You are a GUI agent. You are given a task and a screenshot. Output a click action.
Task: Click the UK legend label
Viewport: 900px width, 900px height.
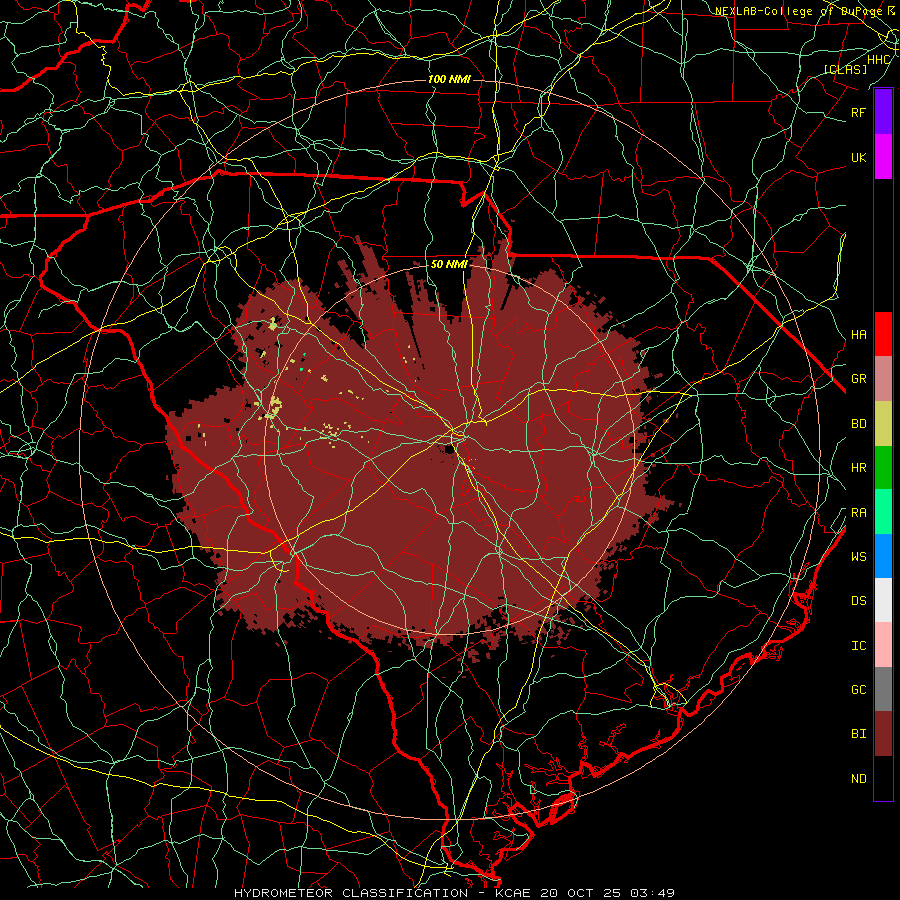tap(858, 157)
